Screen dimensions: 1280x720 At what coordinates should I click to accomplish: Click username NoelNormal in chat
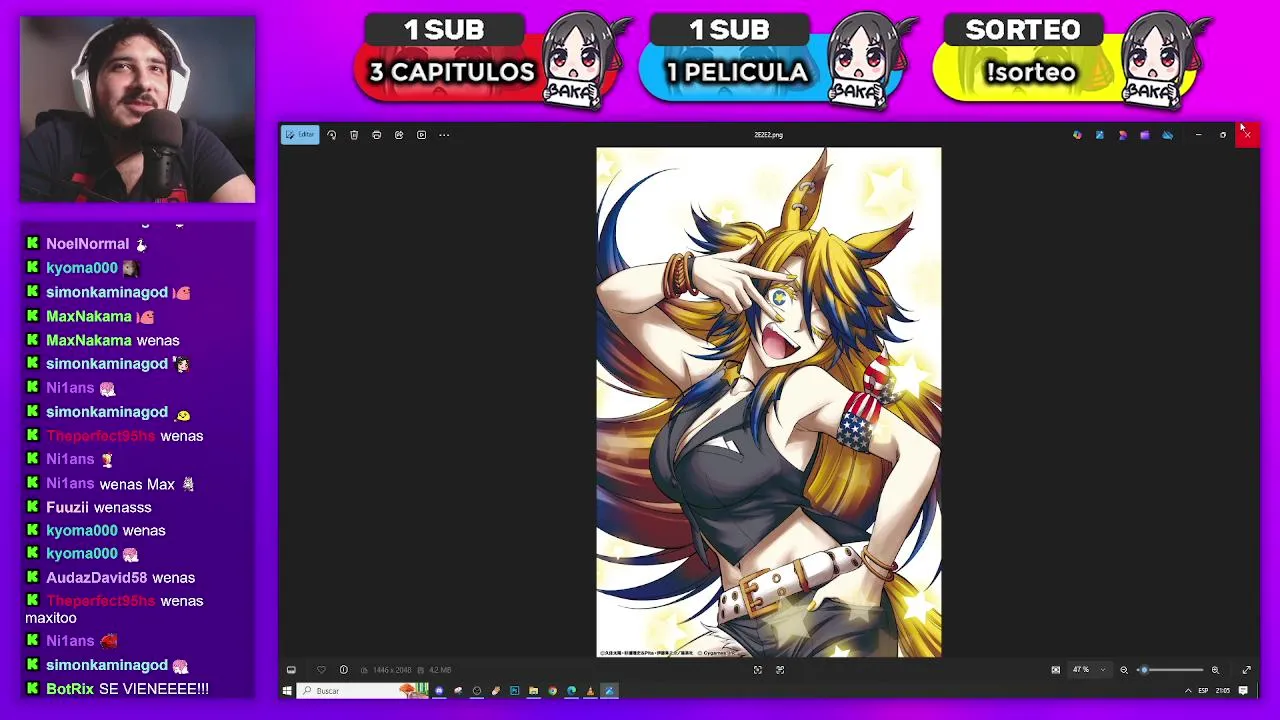pyautogui.click(x=87, y=244)
